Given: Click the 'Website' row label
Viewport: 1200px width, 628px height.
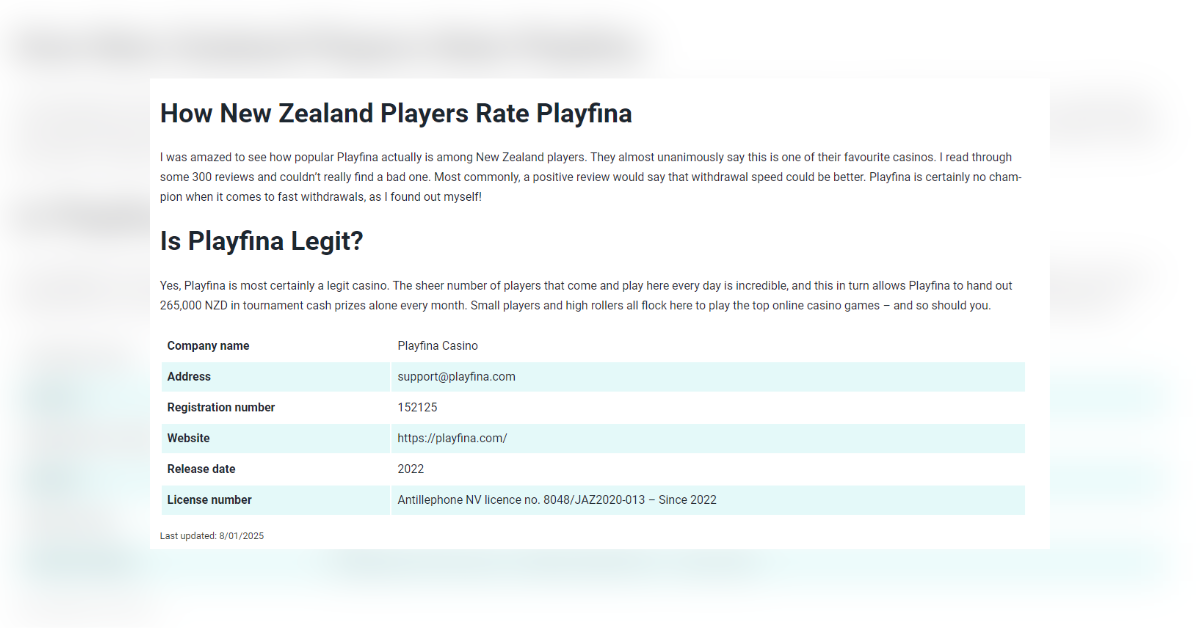Looking at the screenshot, I should coord(189,438).
